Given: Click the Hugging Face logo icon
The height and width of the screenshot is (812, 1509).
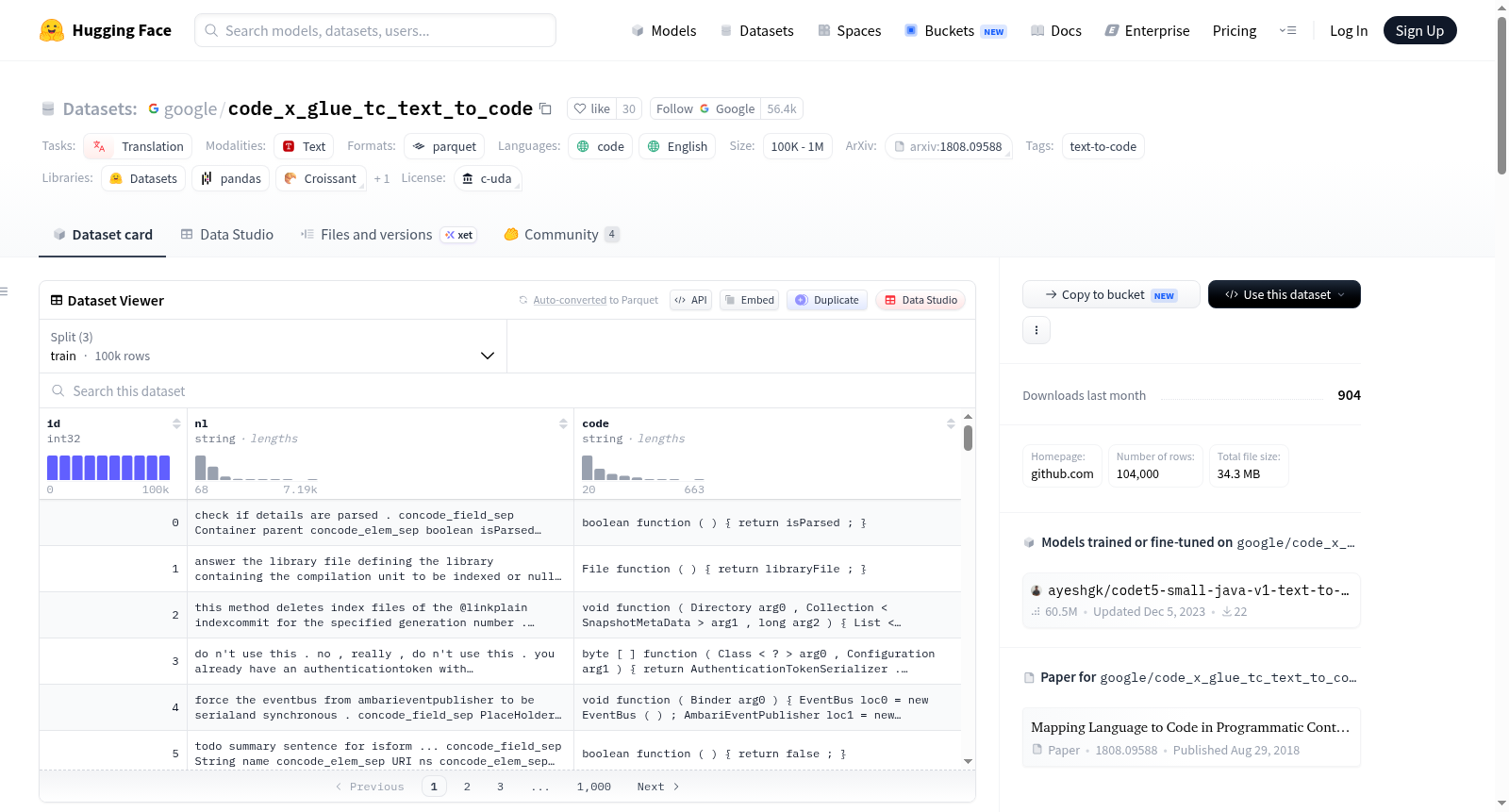Looking at the screenshot, I should click(x=52, y=30).
